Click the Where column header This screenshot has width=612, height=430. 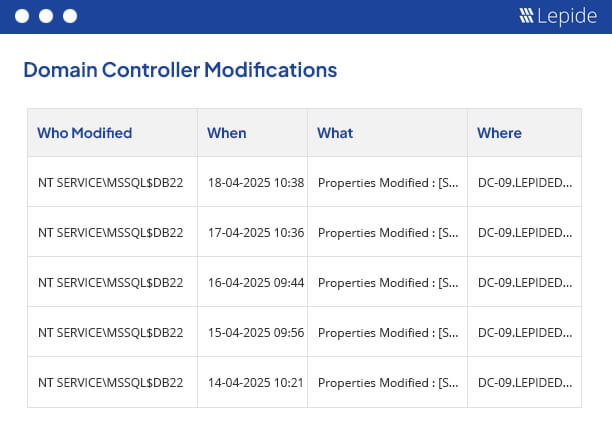tap(499, 133)
